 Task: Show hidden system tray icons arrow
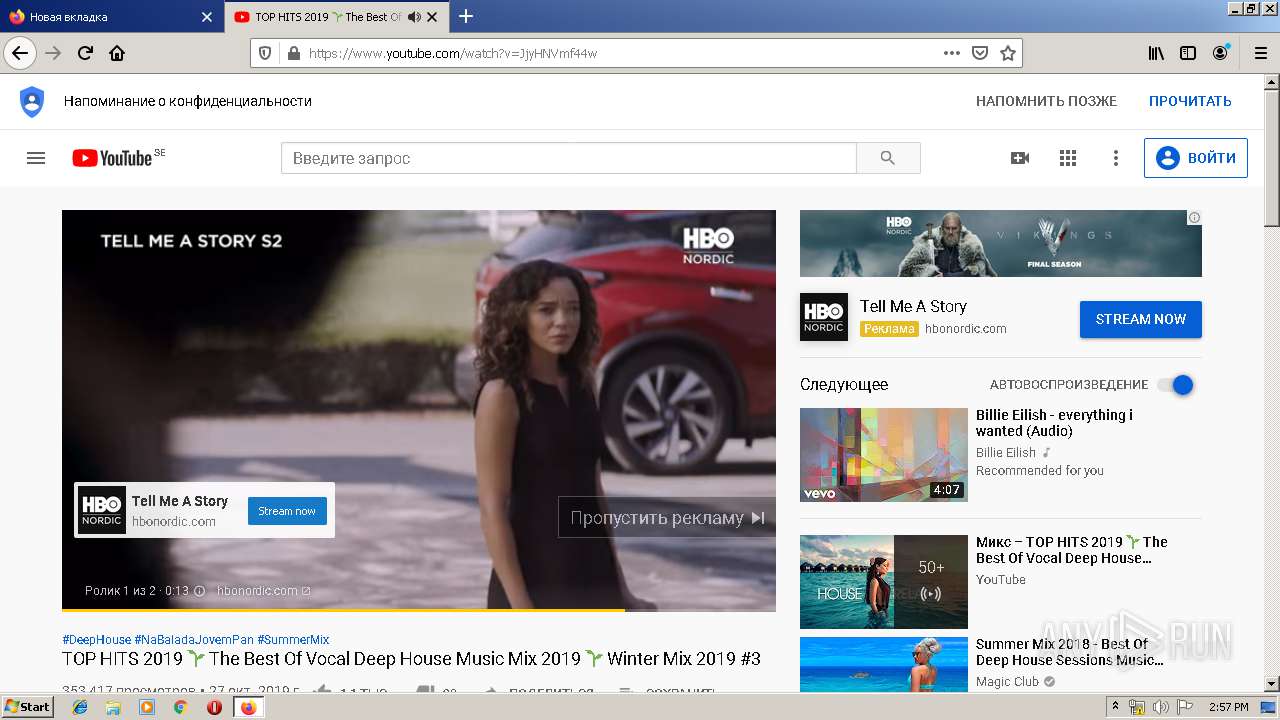[x=1116, y=707]
